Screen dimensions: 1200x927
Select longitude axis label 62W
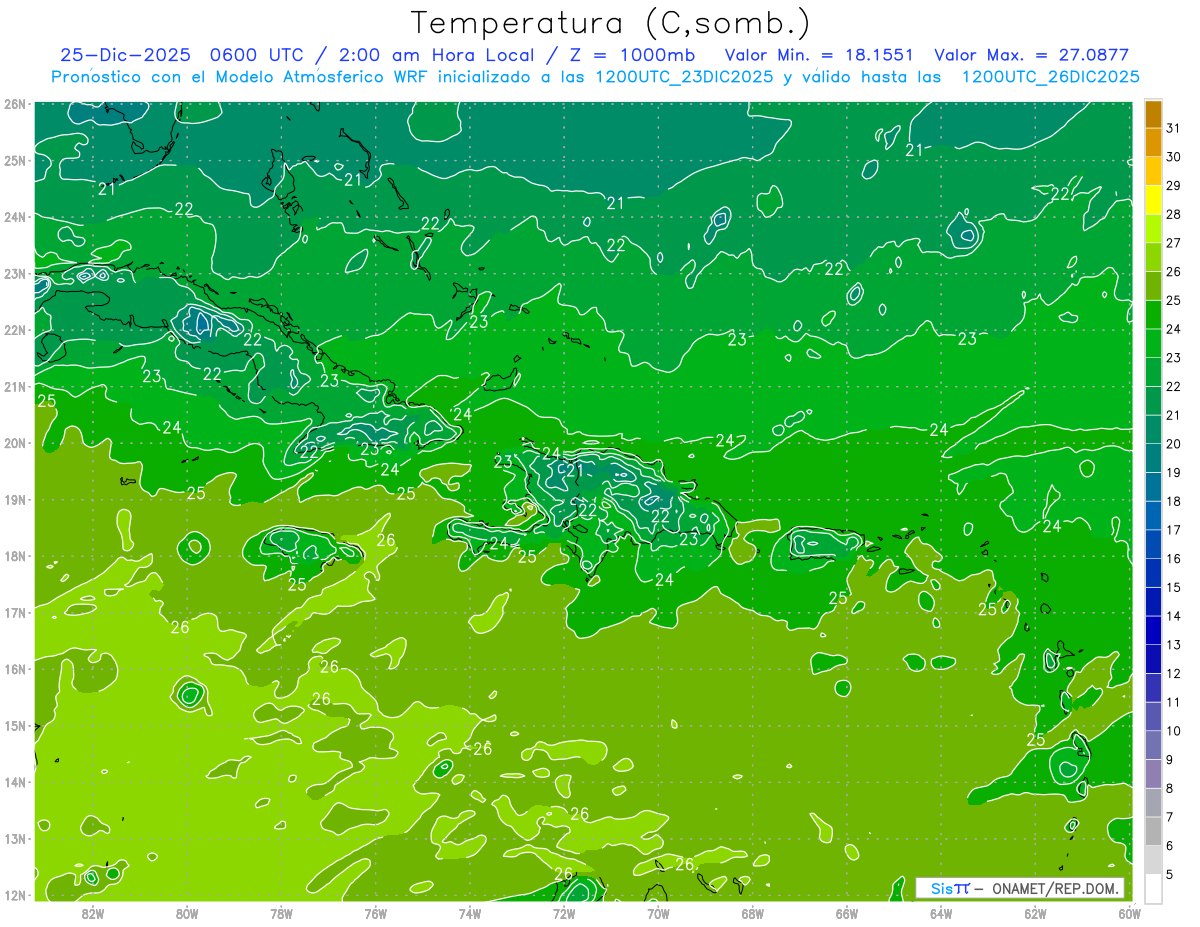[1035, 913]
